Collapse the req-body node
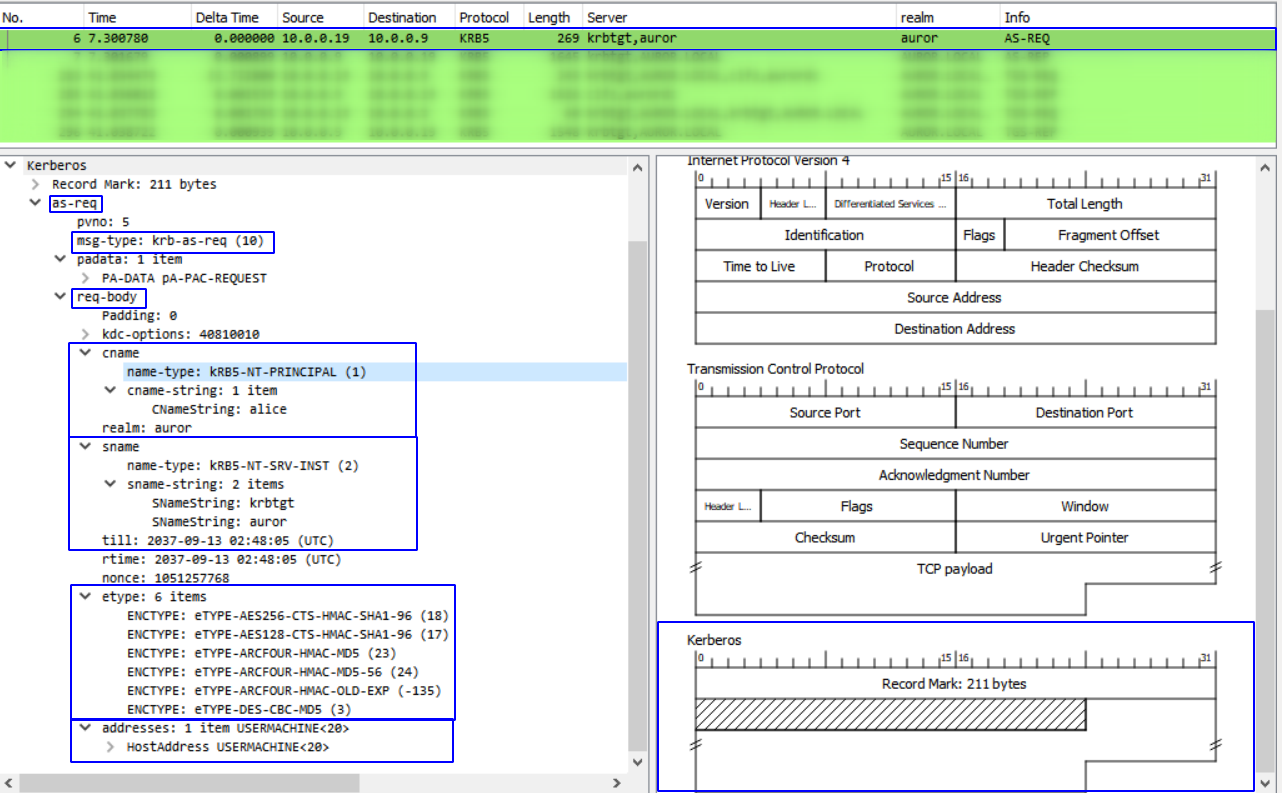 61,297
